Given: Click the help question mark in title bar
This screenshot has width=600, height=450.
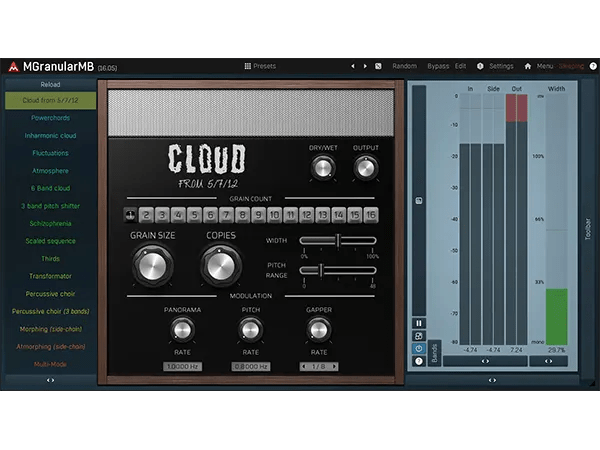Looking at the screenshot, I should point(593,66).
